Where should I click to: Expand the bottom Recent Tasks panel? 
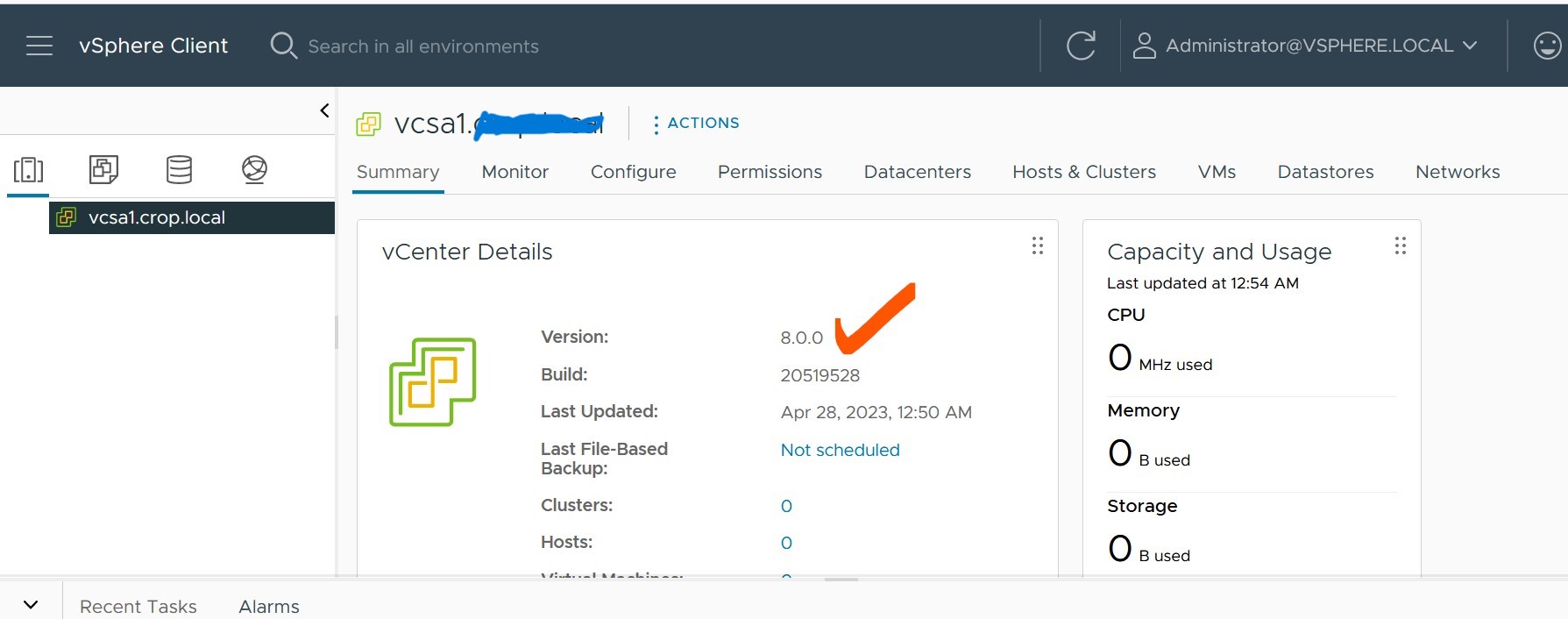[31, 605]
